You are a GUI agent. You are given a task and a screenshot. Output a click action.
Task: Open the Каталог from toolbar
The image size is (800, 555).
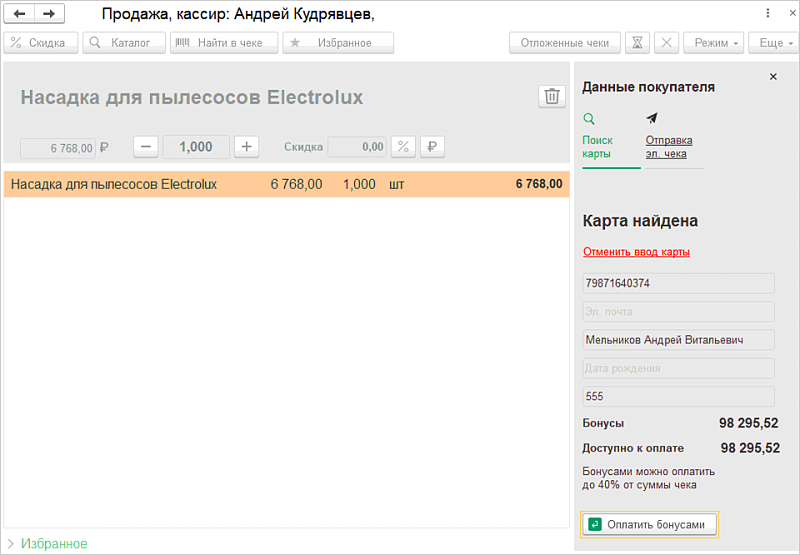tap(123, 43)
